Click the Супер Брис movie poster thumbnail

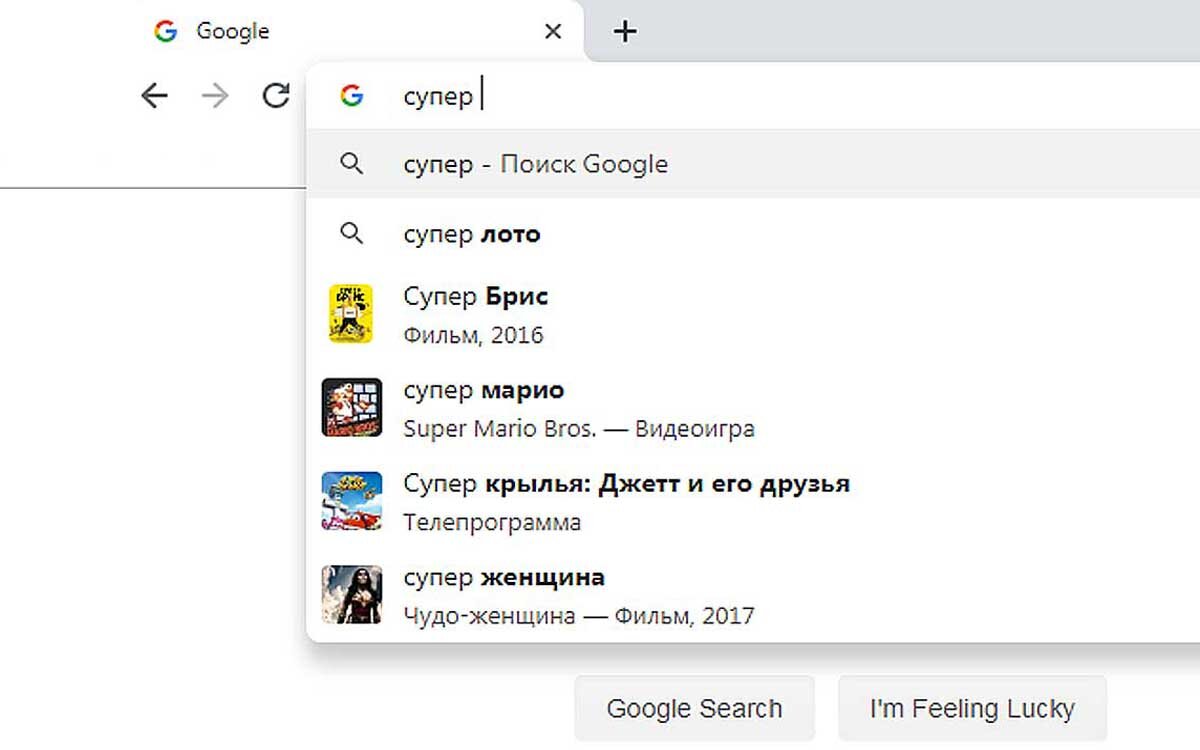pyautogui.click(x=351, y=314)
